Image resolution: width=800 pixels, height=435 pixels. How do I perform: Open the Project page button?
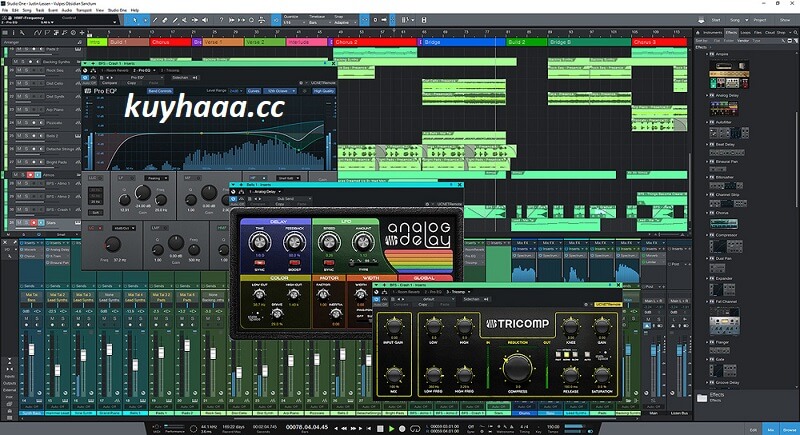(760, 20)
